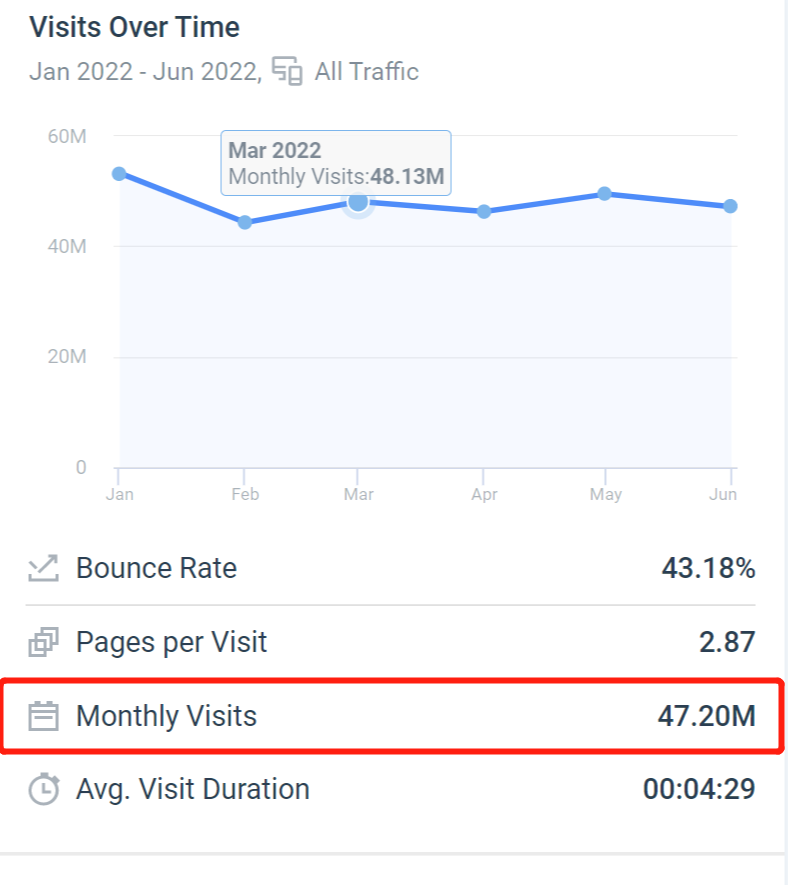Select the January data point on chart
The image size is (788, 885).
tap(119, 173)
